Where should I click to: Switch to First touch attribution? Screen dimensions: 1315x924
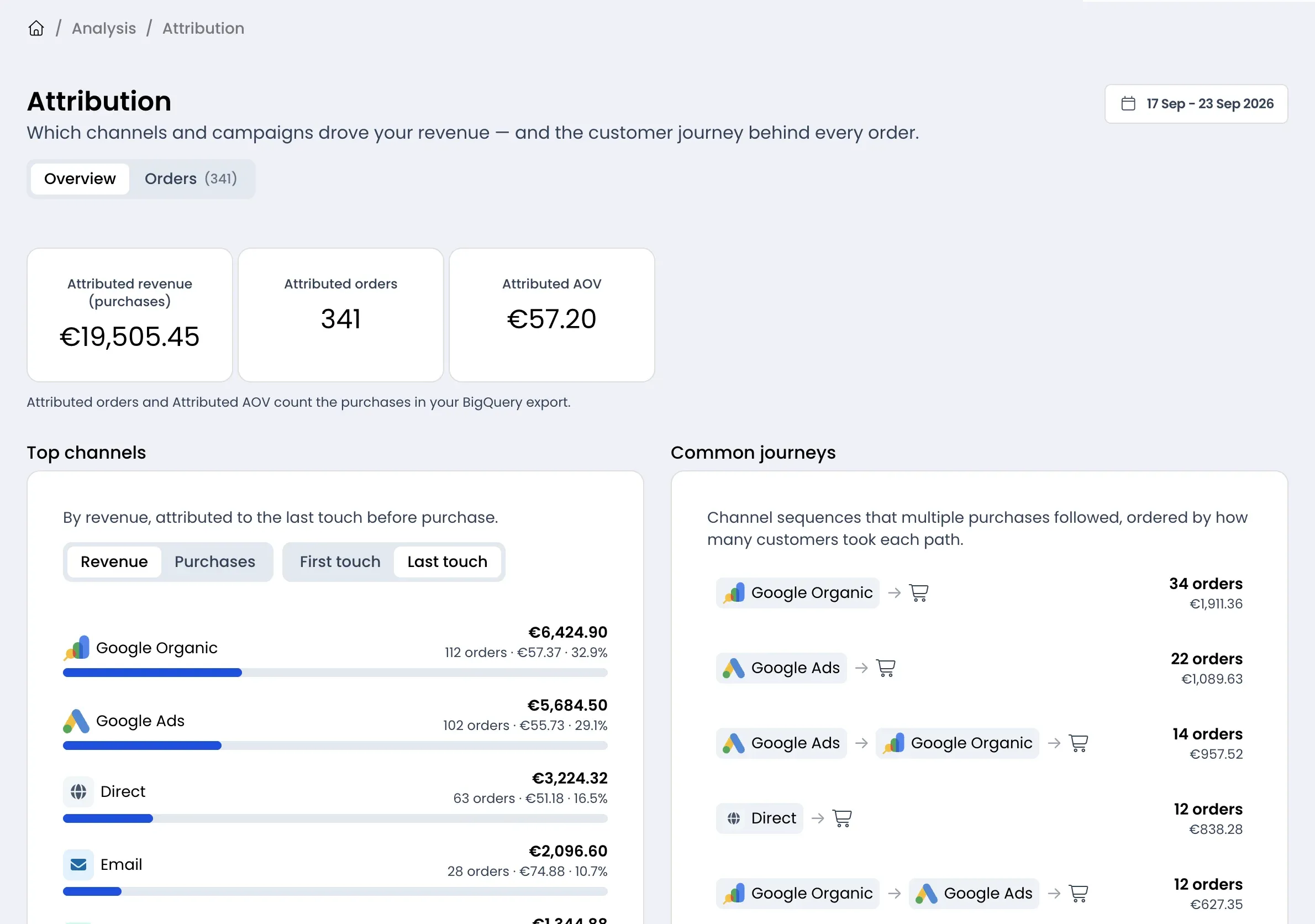pos(340,561)
